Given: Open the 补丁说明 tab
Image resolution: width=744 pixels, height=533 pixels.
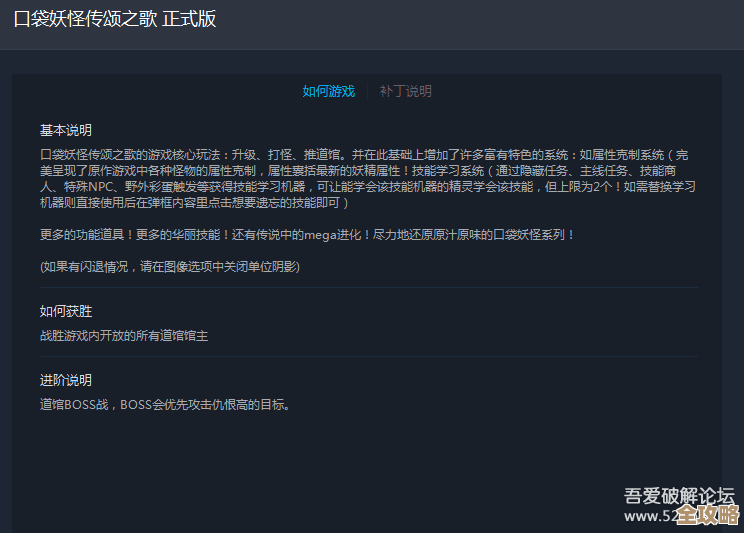Looking at the screenshot, I should coord(405,91).
